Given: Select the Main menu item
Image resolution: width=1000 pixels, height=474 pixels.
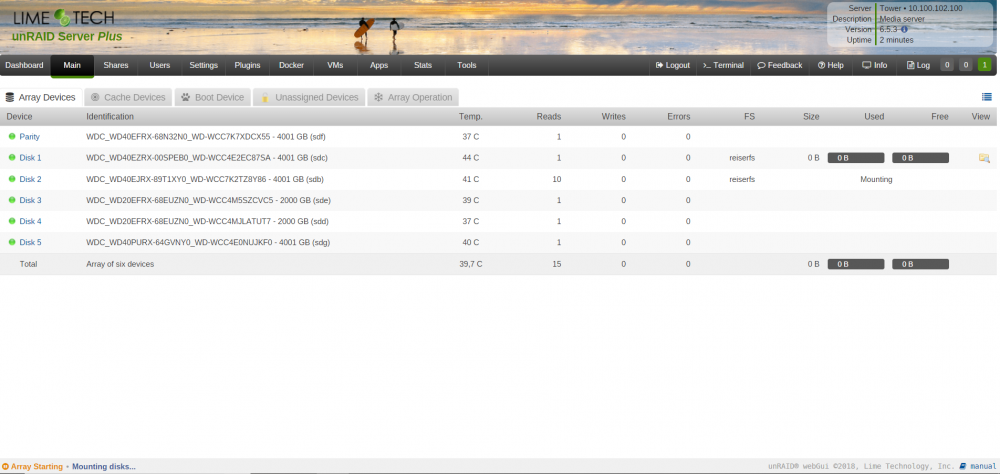Looking at the screenshot, I should [x=72, y=65].
